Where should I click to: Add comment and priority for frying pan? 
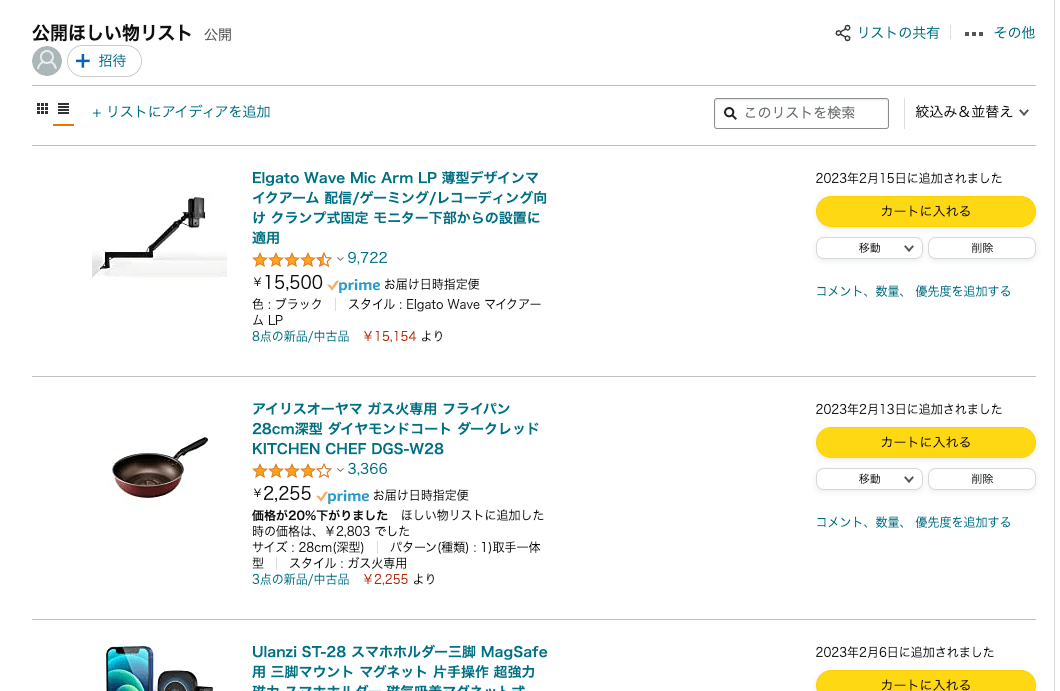click(913, 522)
